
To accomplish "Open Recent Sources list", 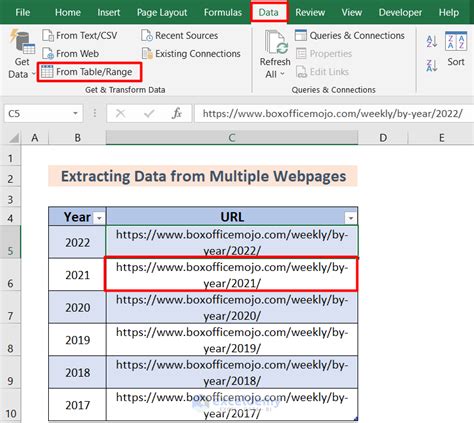I will click(180, 35).
